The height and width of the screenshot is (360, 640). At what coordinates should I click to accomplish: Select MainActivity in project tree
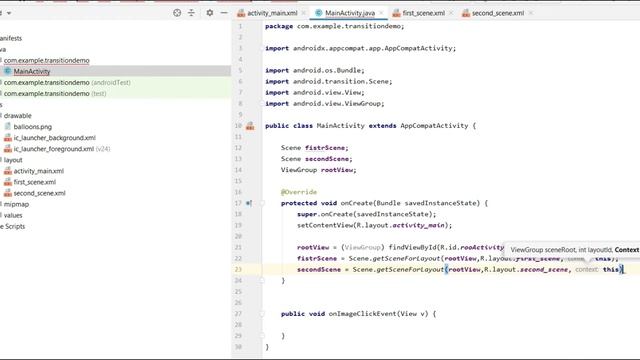click(32, 71)
